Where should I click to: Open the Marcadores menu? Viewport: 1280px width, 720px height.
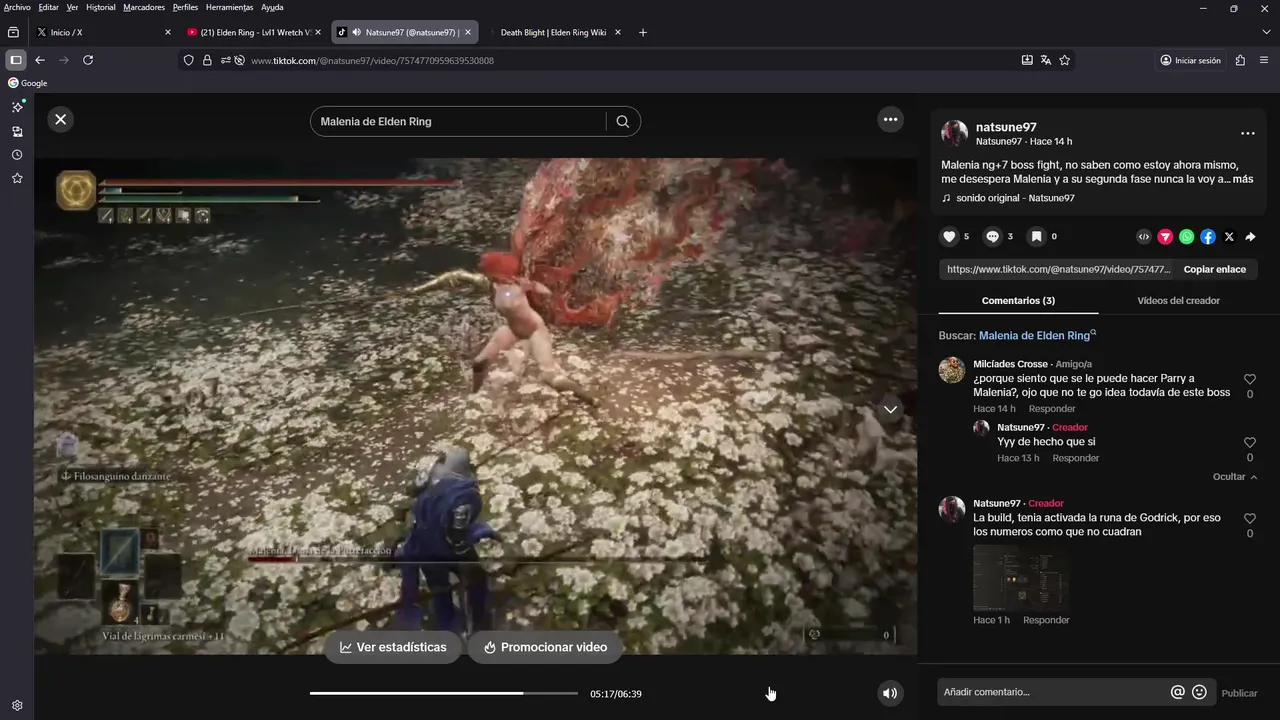(x=144, y=7)
